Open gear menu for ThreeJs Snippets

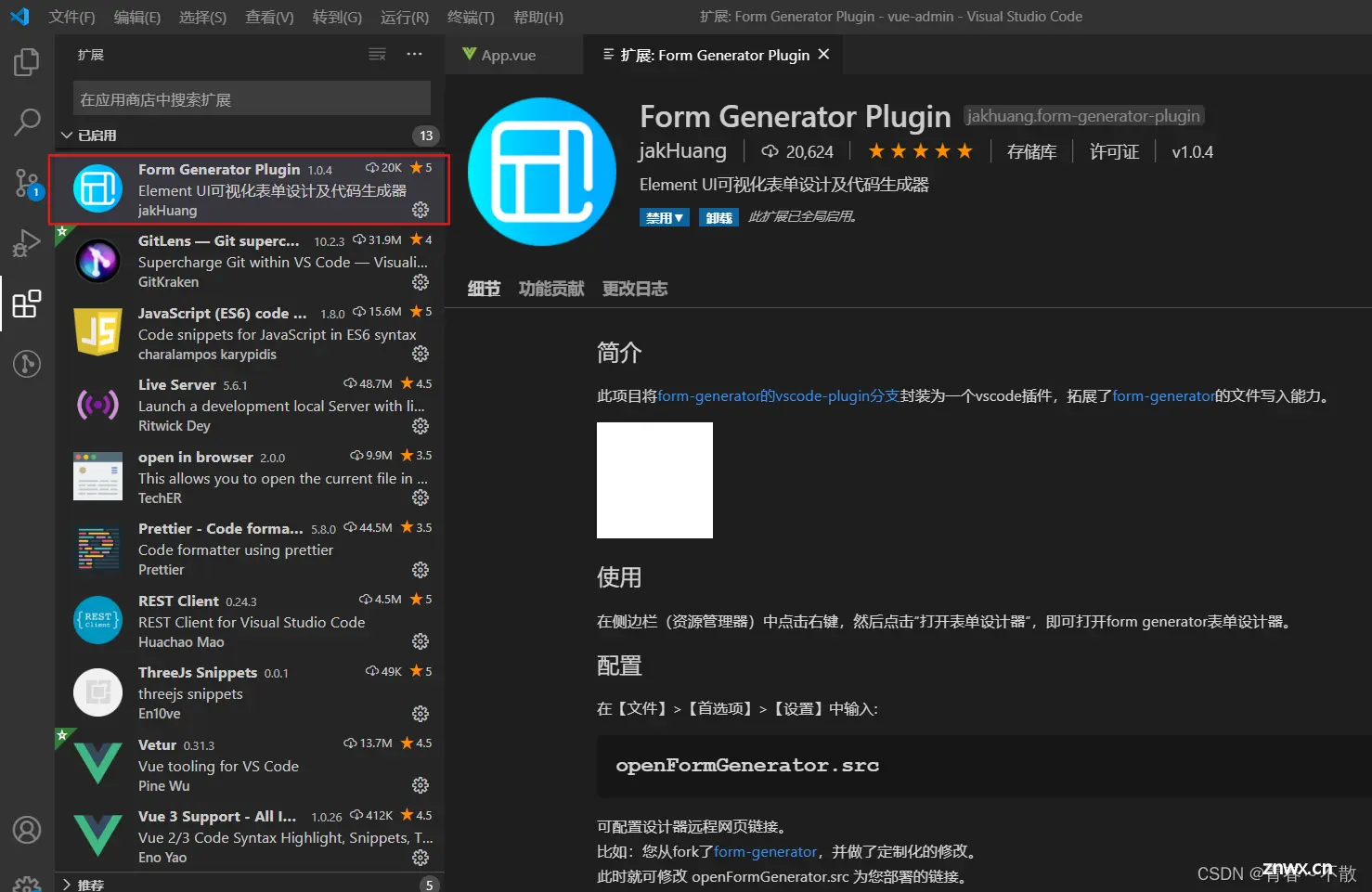tap(421, 713)
